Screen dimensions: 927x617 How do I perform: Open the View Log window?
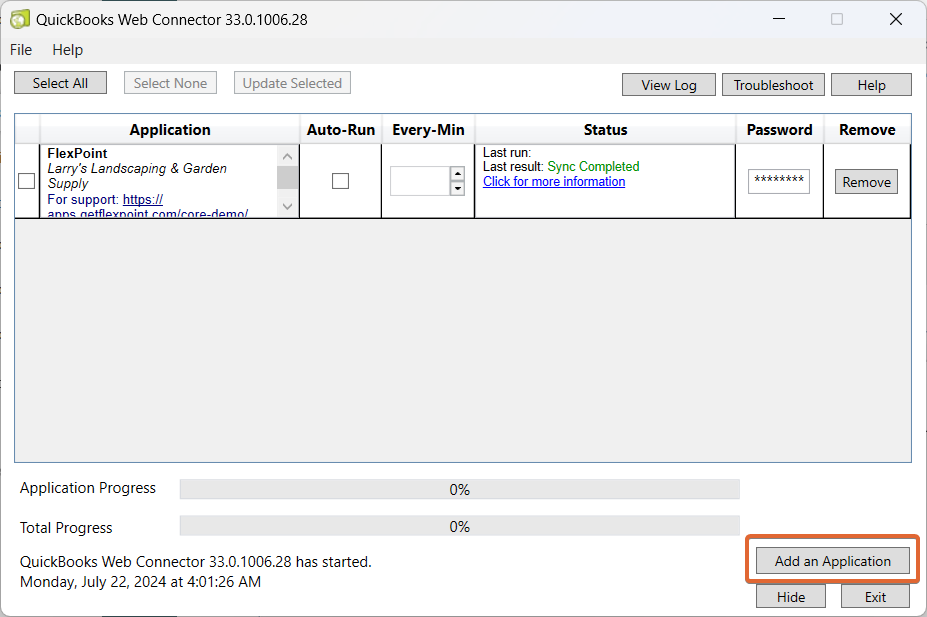[668, 84]
